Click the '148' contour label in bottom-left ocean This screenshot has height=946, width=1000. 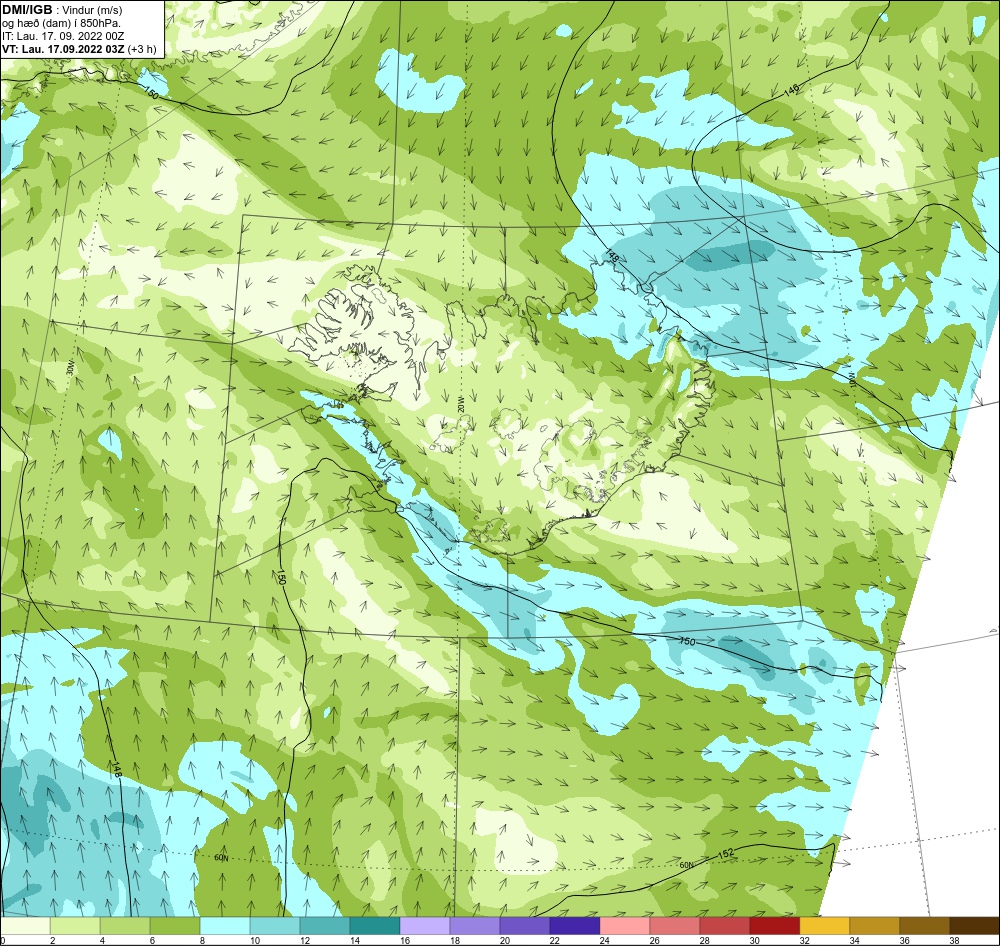pos(118,768)
